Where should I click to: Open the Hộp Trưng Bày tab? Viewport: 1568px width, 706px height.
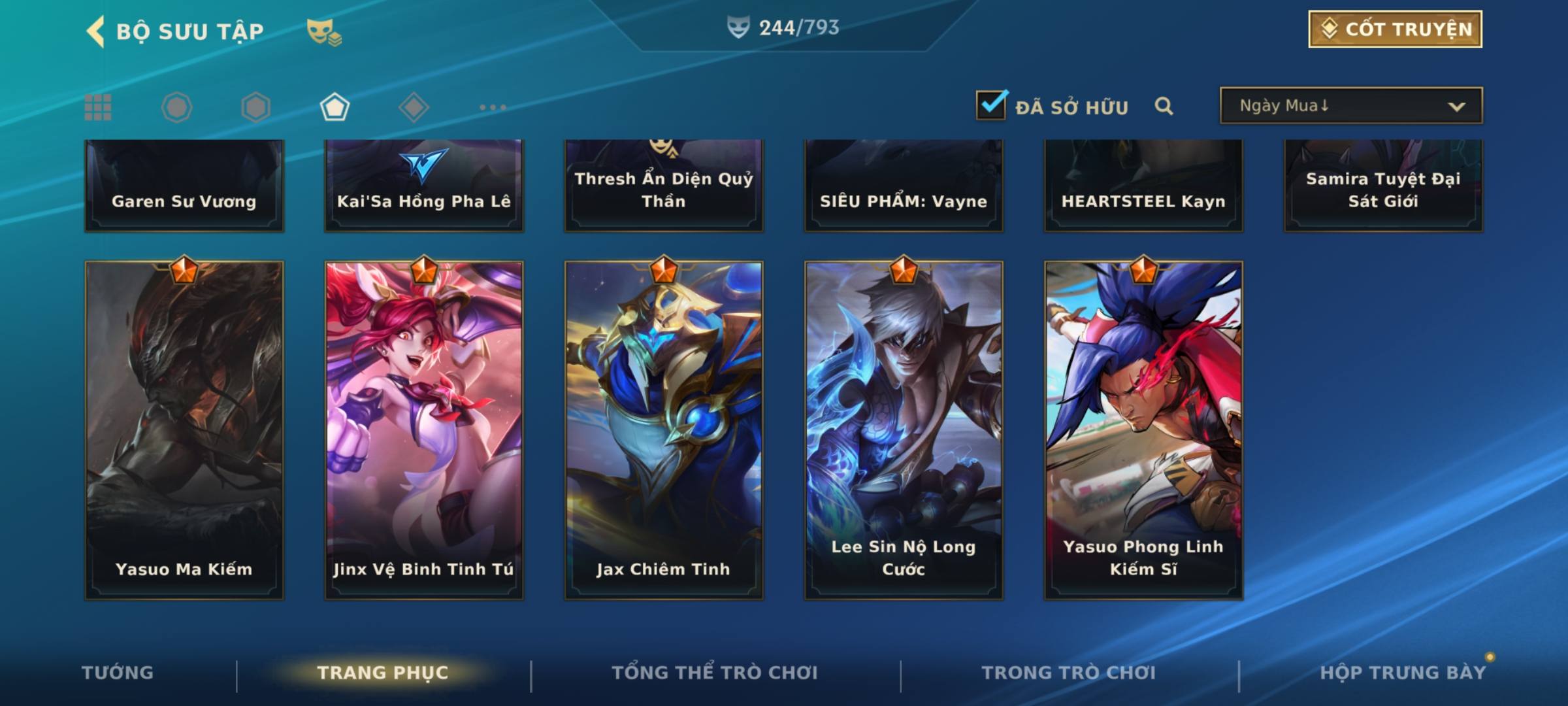point(1403,673)
